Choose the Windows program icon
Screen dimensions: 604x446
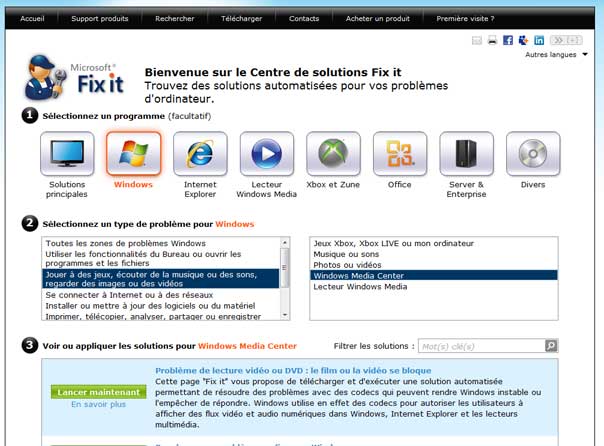pos(134,154)
